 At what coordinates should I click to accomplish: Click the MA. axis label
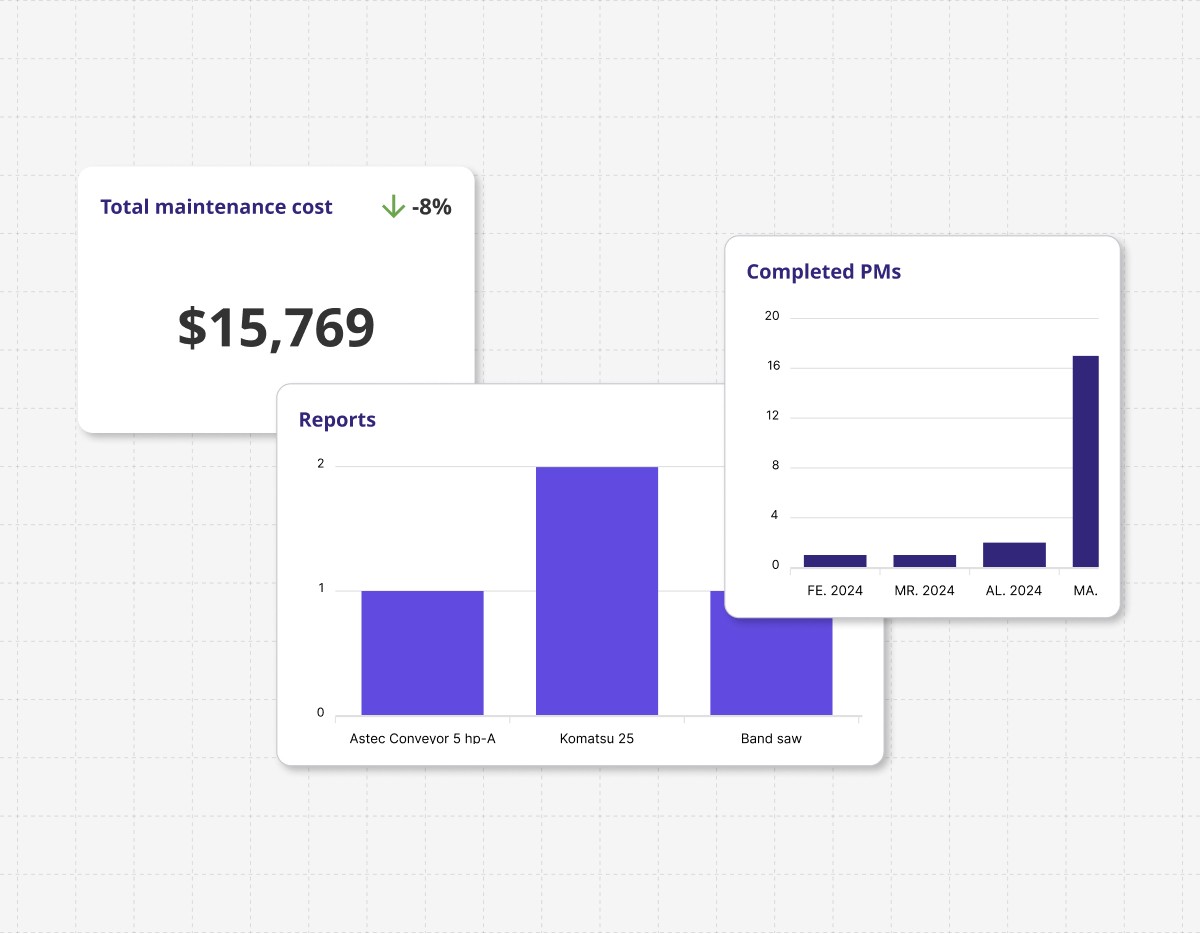[1086, 590]
